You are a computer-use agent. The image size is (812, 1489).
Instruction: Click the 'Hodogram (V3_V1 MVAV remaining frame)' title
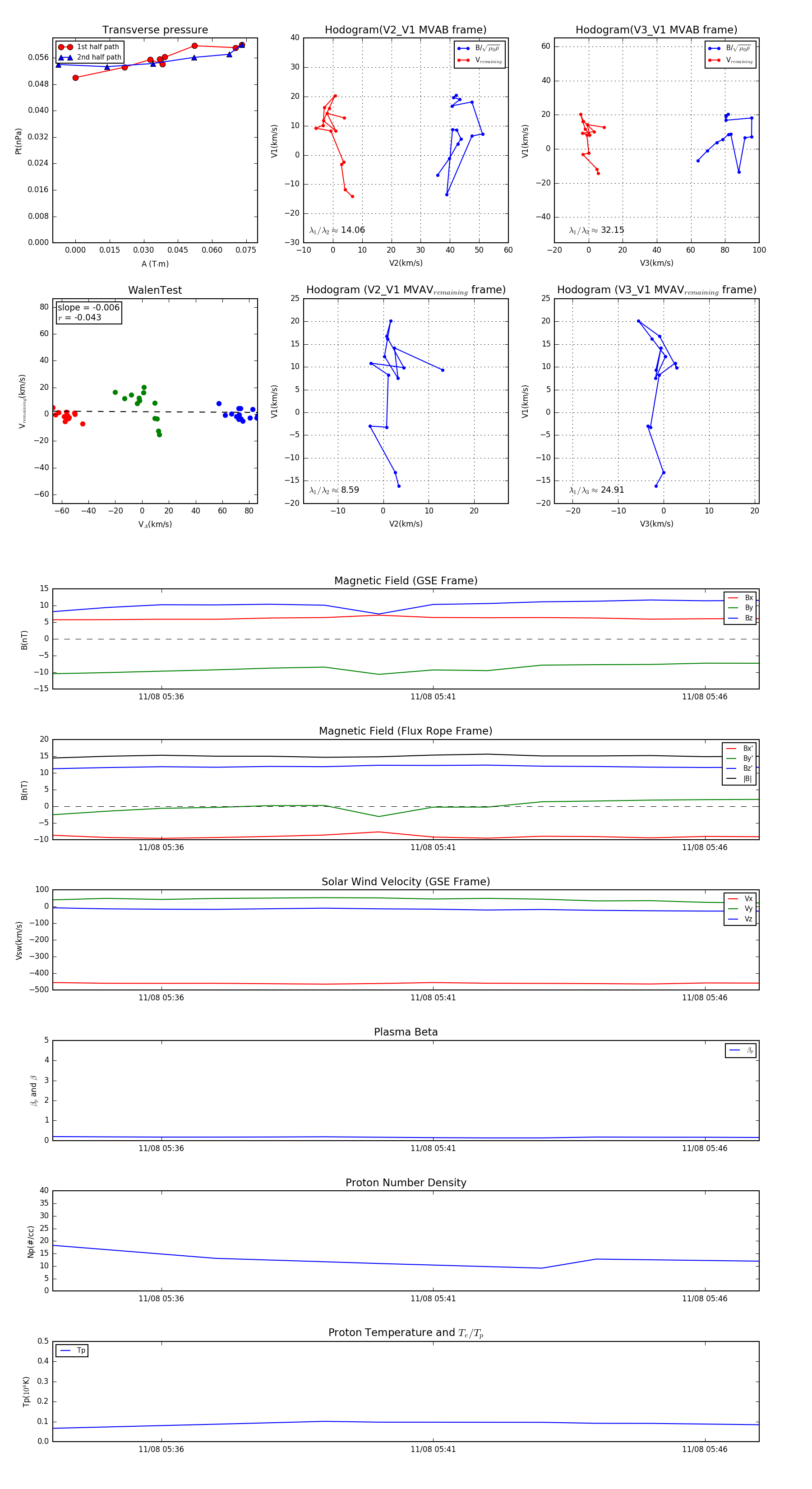pos(656,290)
